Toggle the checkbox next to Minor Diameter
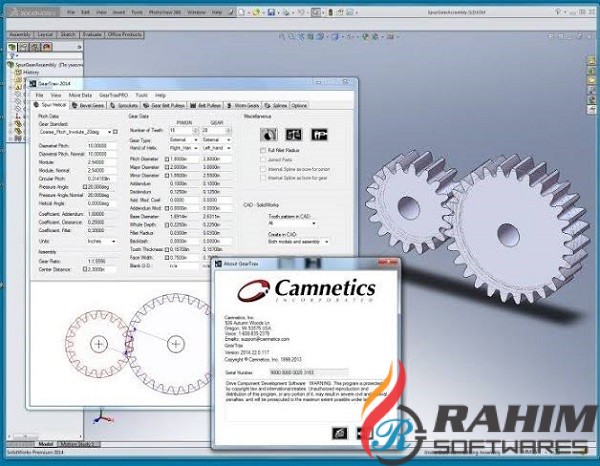The height and width of the screenshot is (466, 600). [x=167, y=175]
